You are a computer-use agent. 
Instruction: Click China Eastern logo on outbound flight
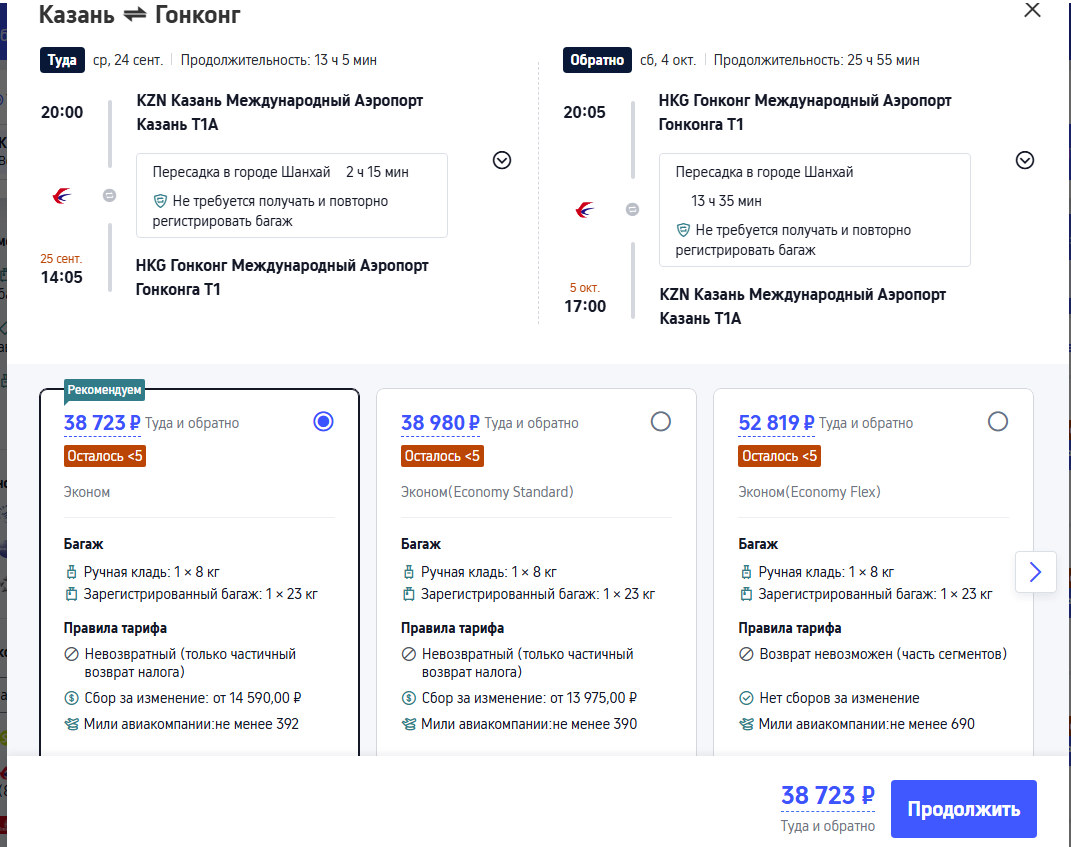62,196
